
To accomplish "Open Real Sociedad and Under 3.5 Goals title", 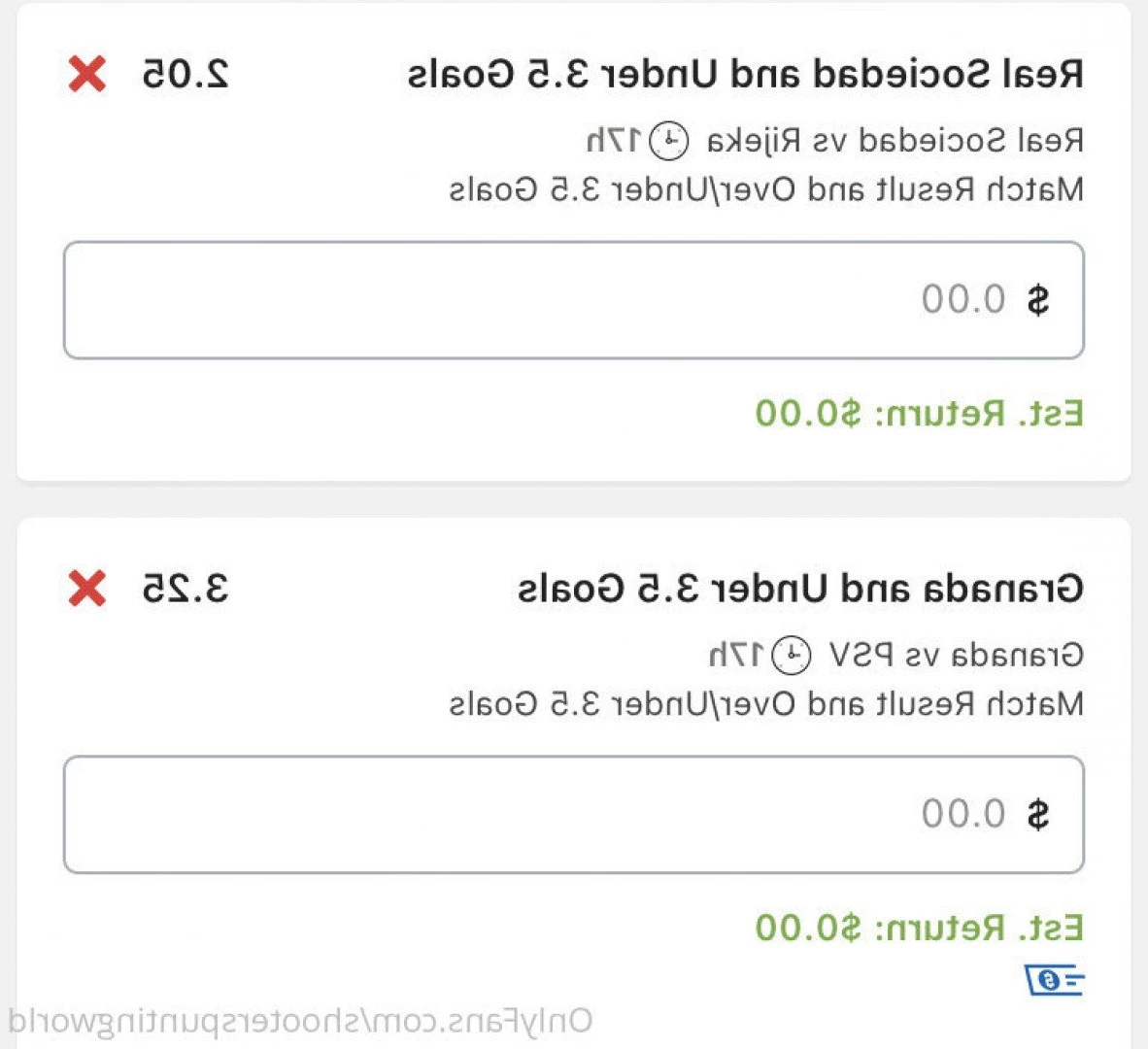I will [745, 74].
